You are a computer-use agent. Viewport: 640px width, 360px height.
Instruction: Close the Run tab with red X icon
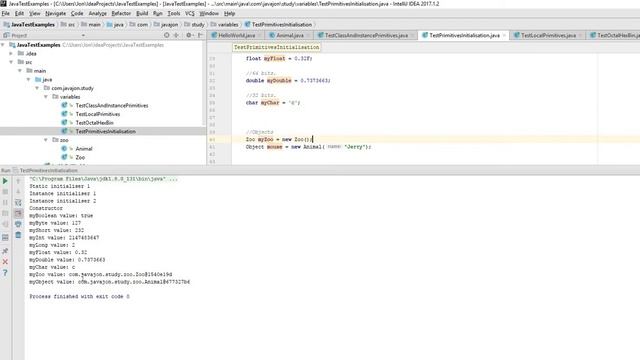coord(5,262)
